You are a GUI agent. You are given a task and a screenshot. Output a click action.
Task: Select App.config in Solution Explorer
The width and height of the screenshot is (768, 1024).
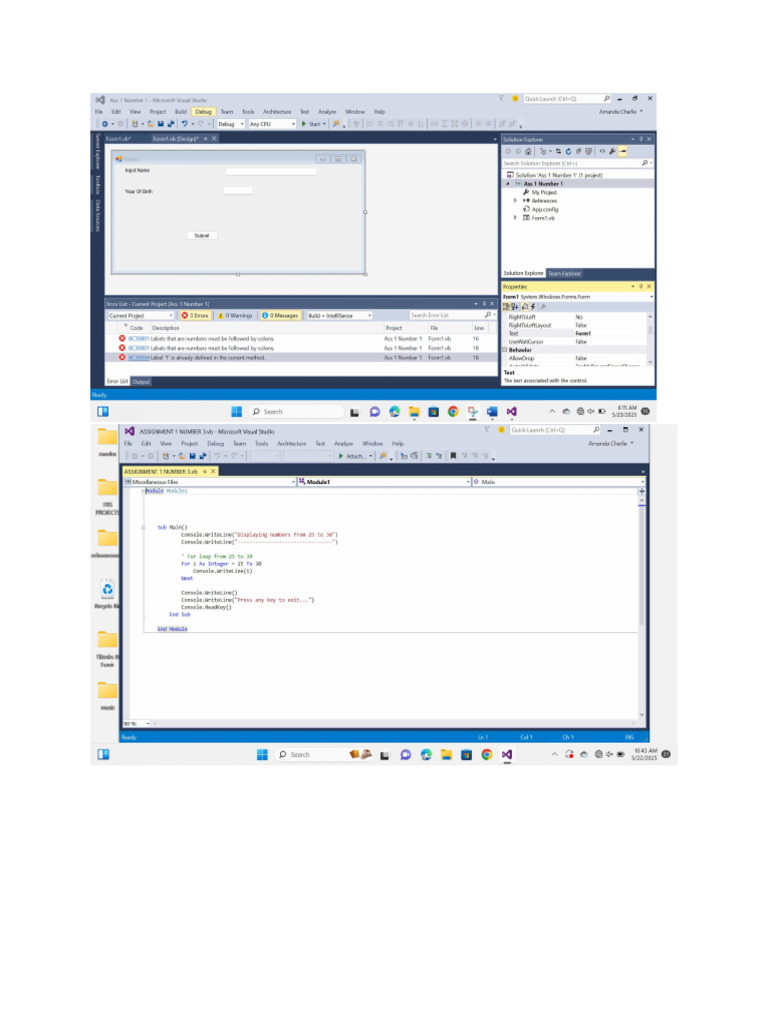click(x=545, y=210)
